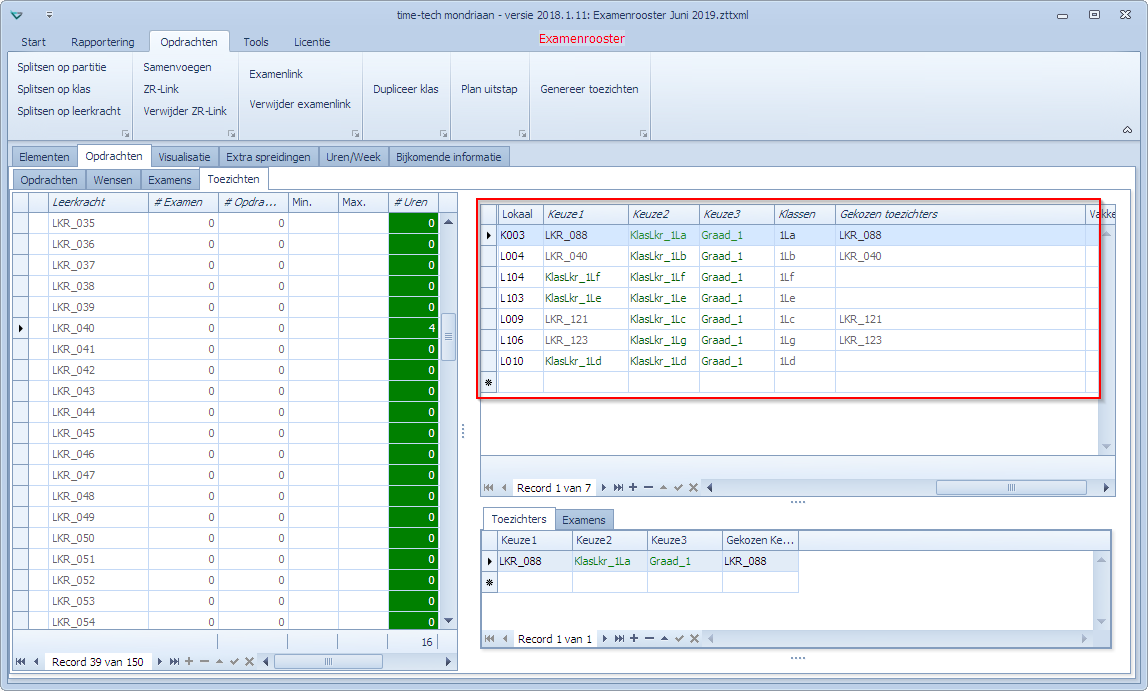Switch to the Wensen sub-tab
Screen dimensions: 1148x691
[113, 179]
